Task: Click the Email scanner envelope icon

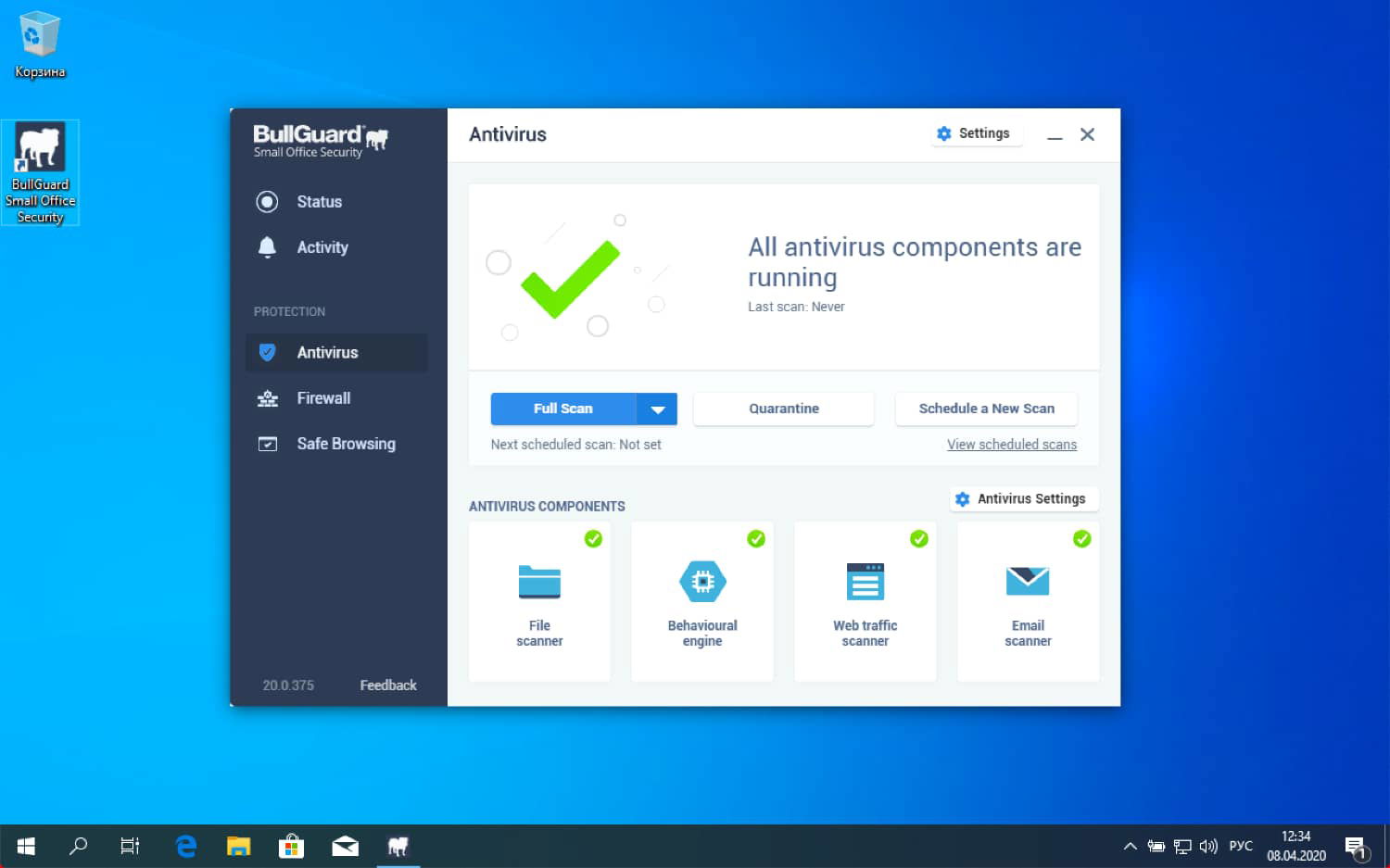Action: click(1028, 581)
